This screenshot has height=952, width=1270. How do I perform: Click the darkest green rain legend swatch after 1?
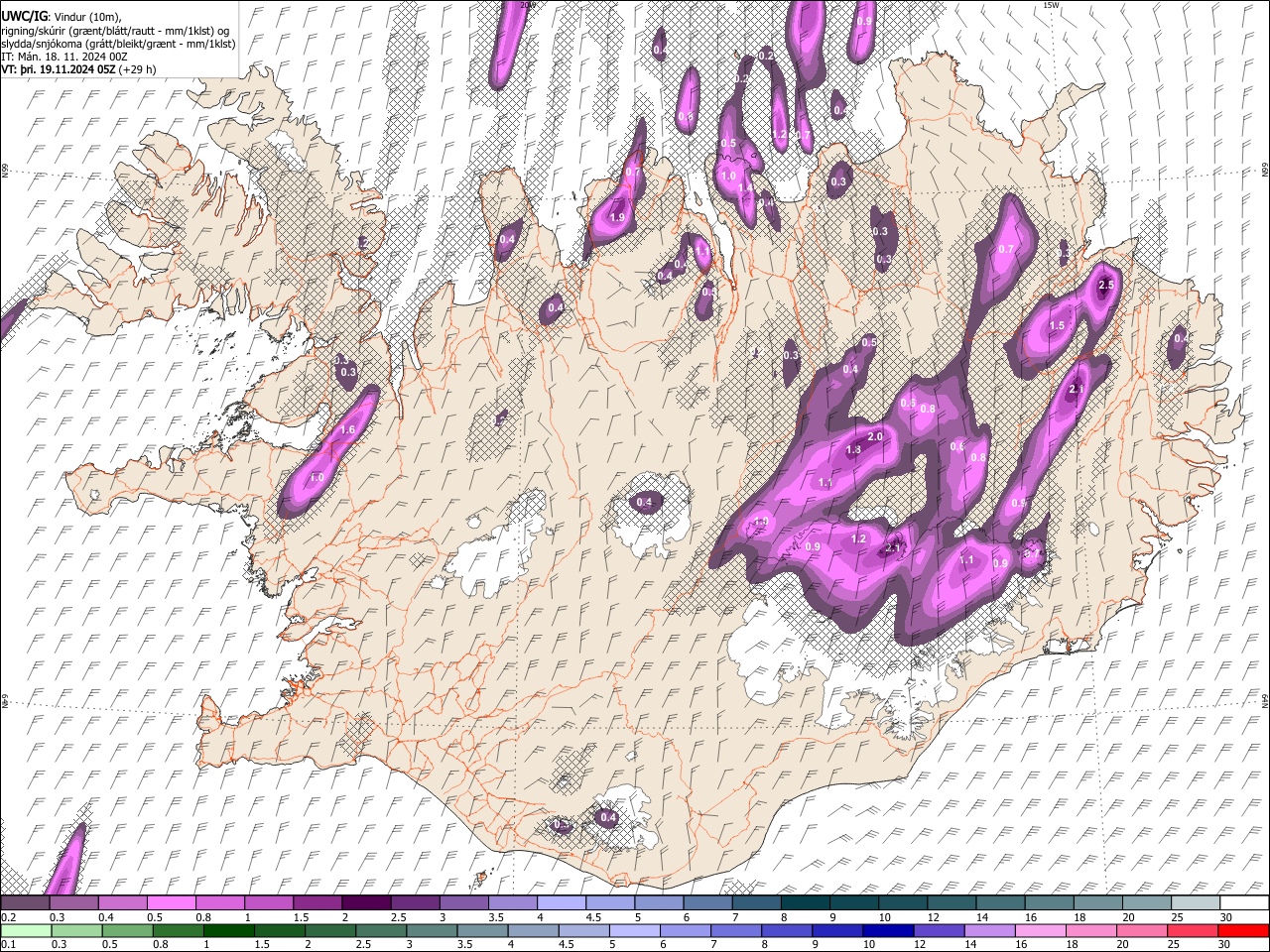tap(228, 930)
